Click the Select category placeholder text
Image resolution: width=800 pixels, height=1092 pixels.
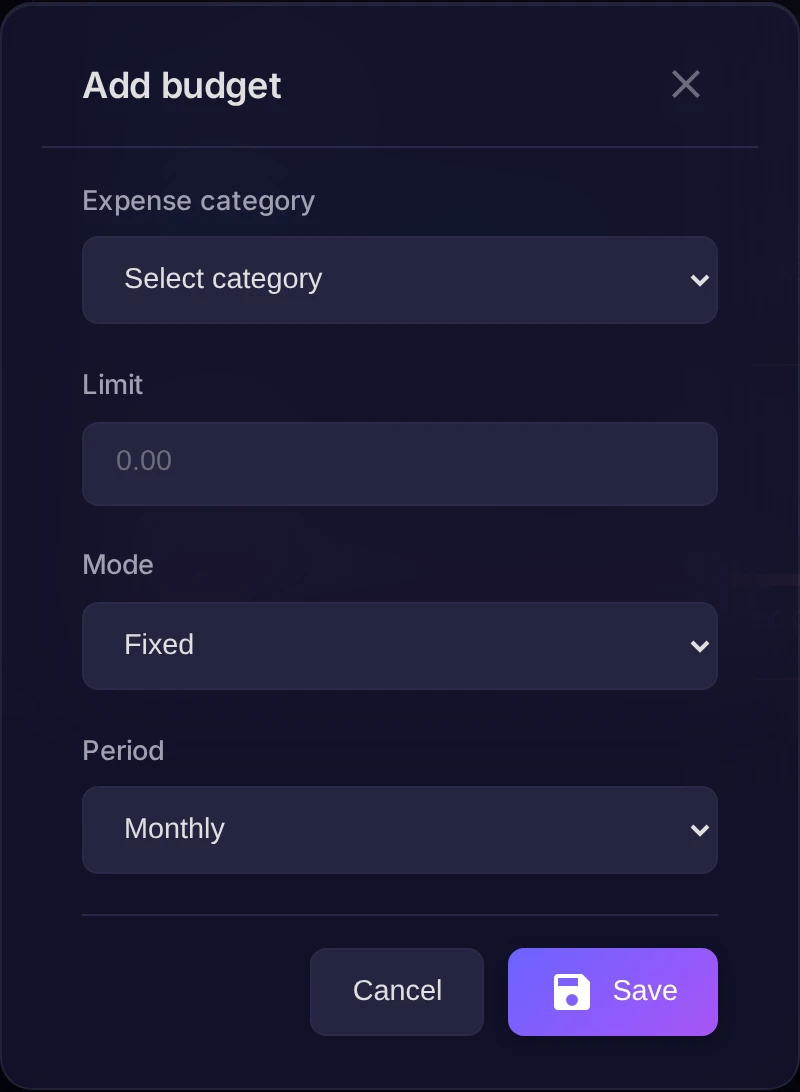pos(223,279)
